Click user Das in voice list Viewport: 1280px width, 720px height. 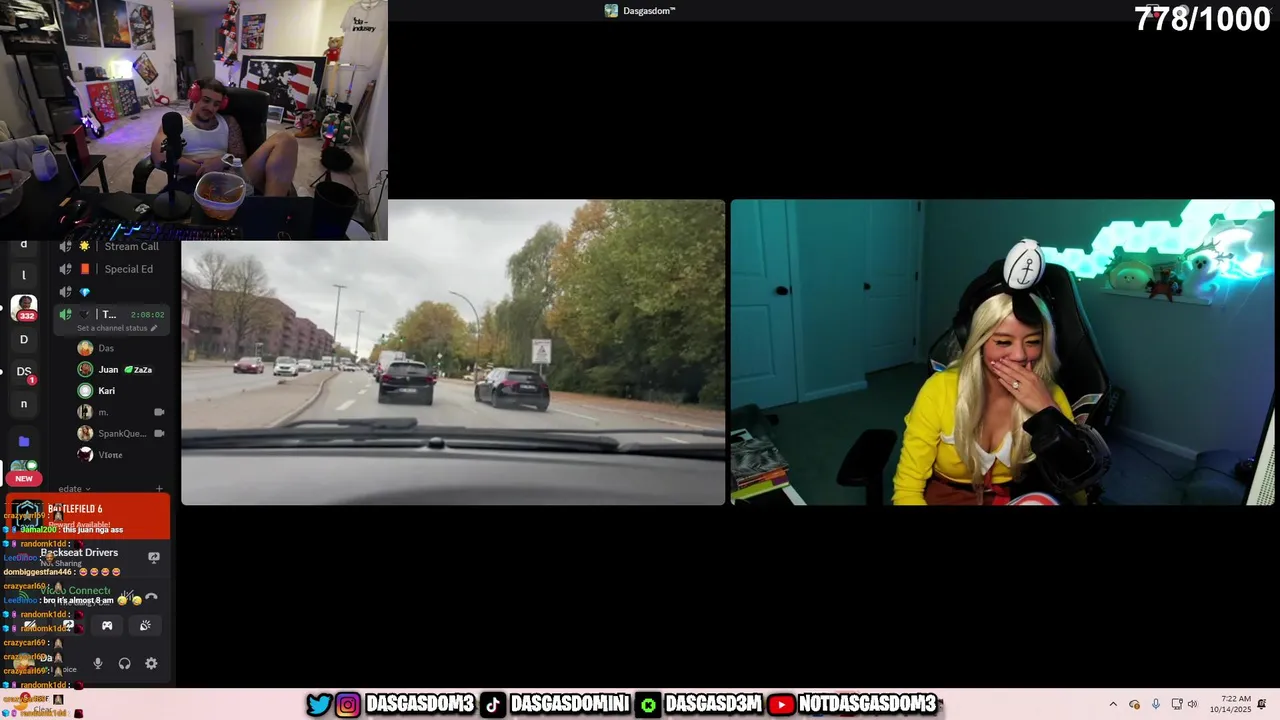[106, 348]
